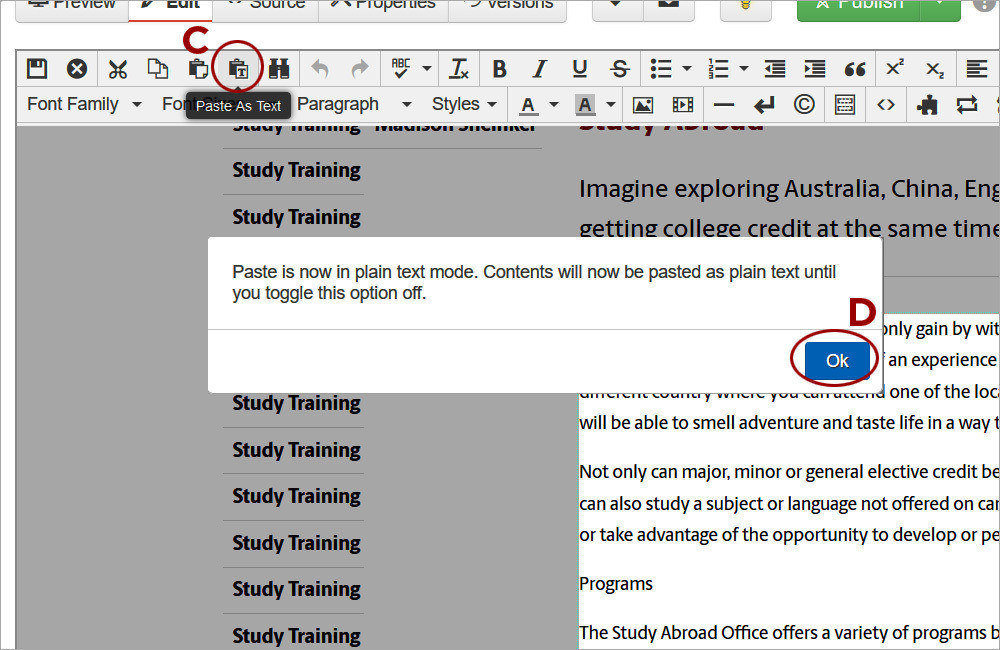Screen dimensions: 1000x650
Task: Expand the Styles dropdown
Action: tap(464, 104)
